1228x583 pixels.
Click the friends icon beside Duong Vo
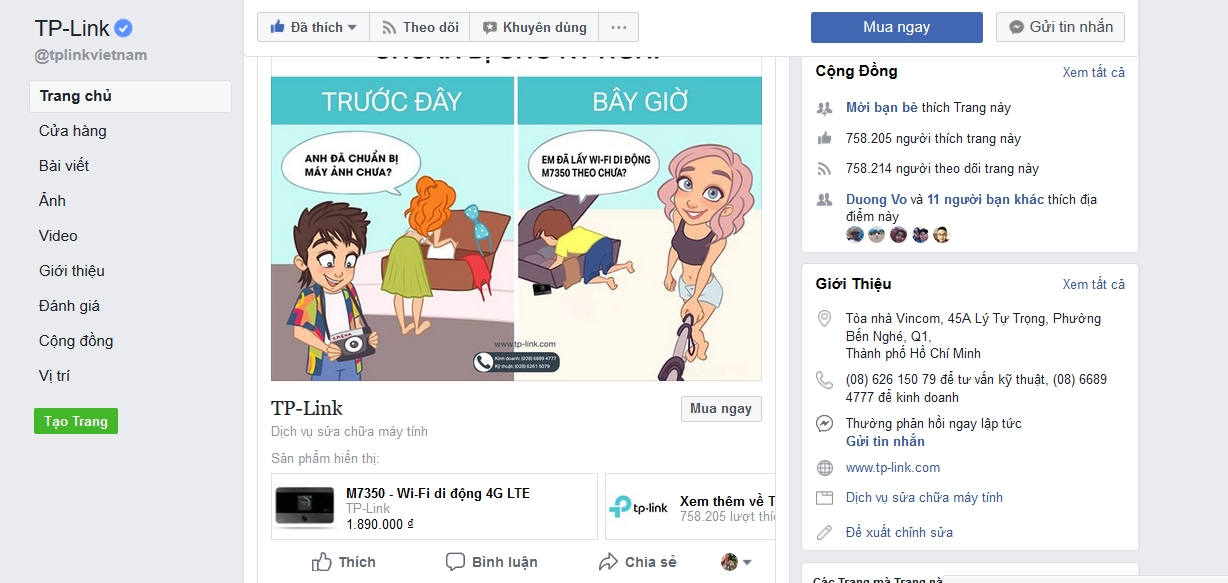click(x=825, y=200)
